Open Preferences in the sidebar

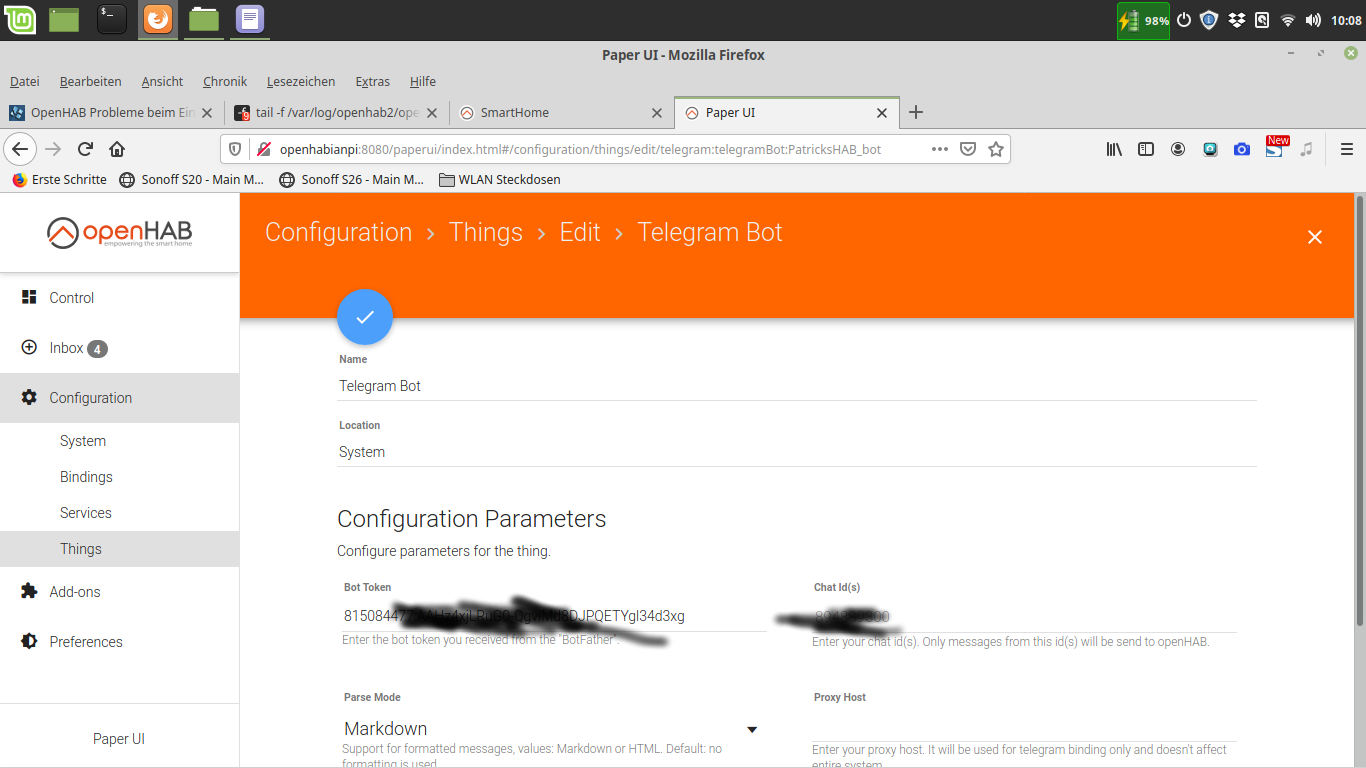pos(119,642)
